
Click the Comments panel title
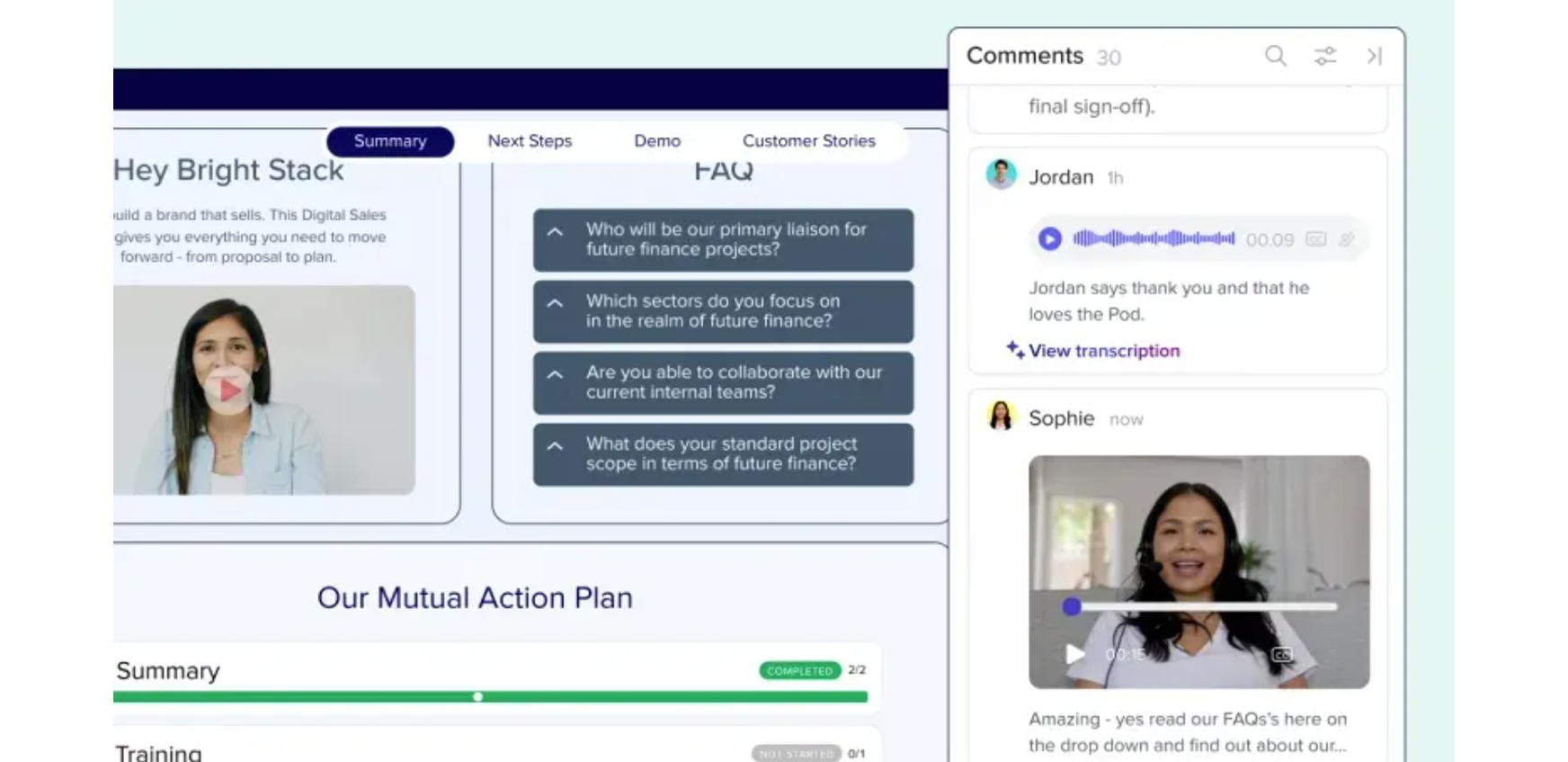(x=1025, y=56)
